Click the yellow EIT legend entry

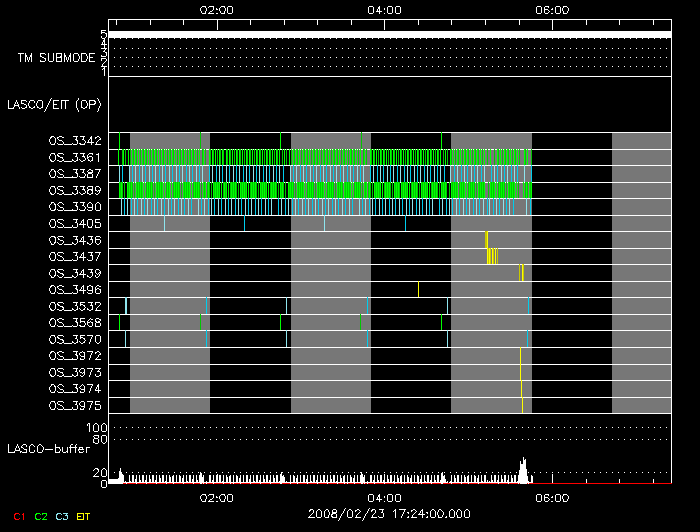83,517
